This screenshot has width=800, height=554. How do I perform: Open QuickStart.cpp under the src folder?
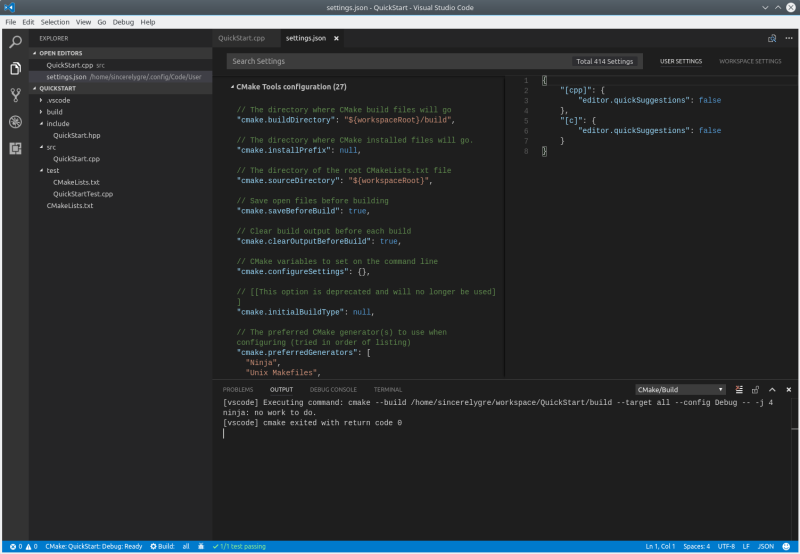(76, 159)
